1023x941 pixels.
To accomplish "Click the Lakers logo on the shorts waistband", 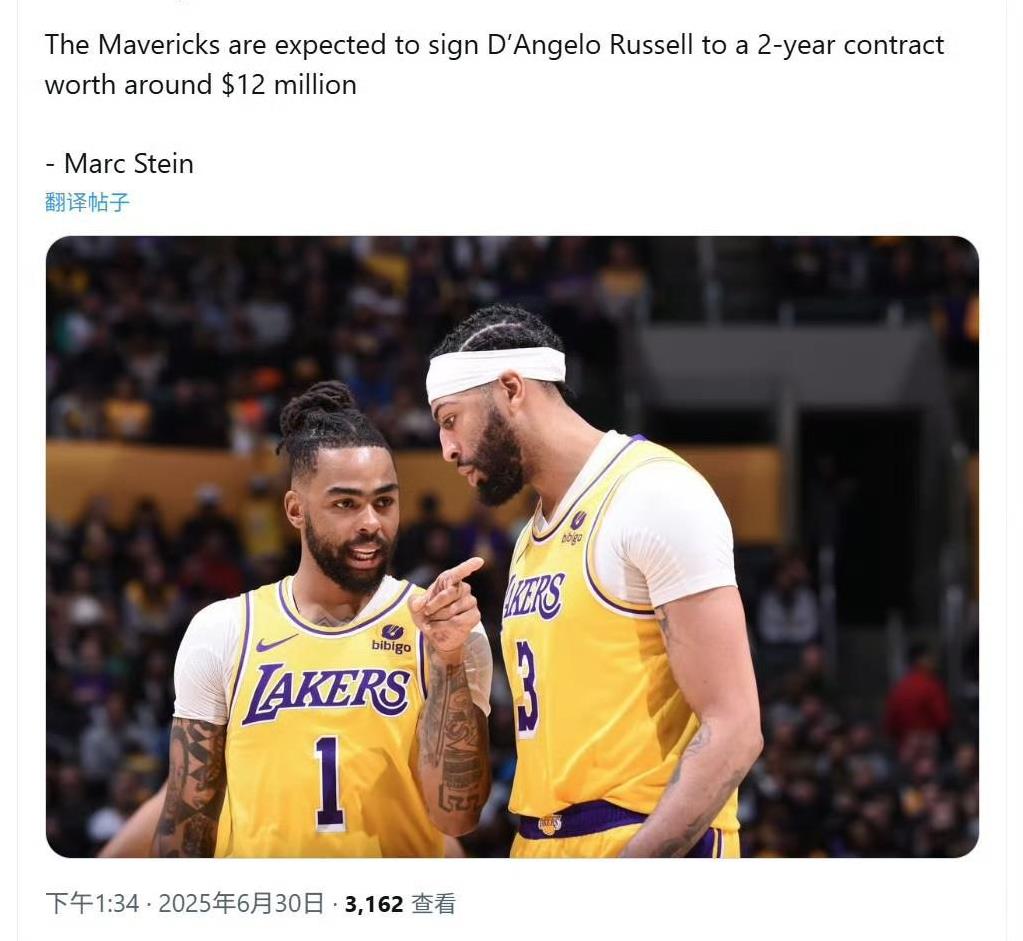I will tap(549, 824).
